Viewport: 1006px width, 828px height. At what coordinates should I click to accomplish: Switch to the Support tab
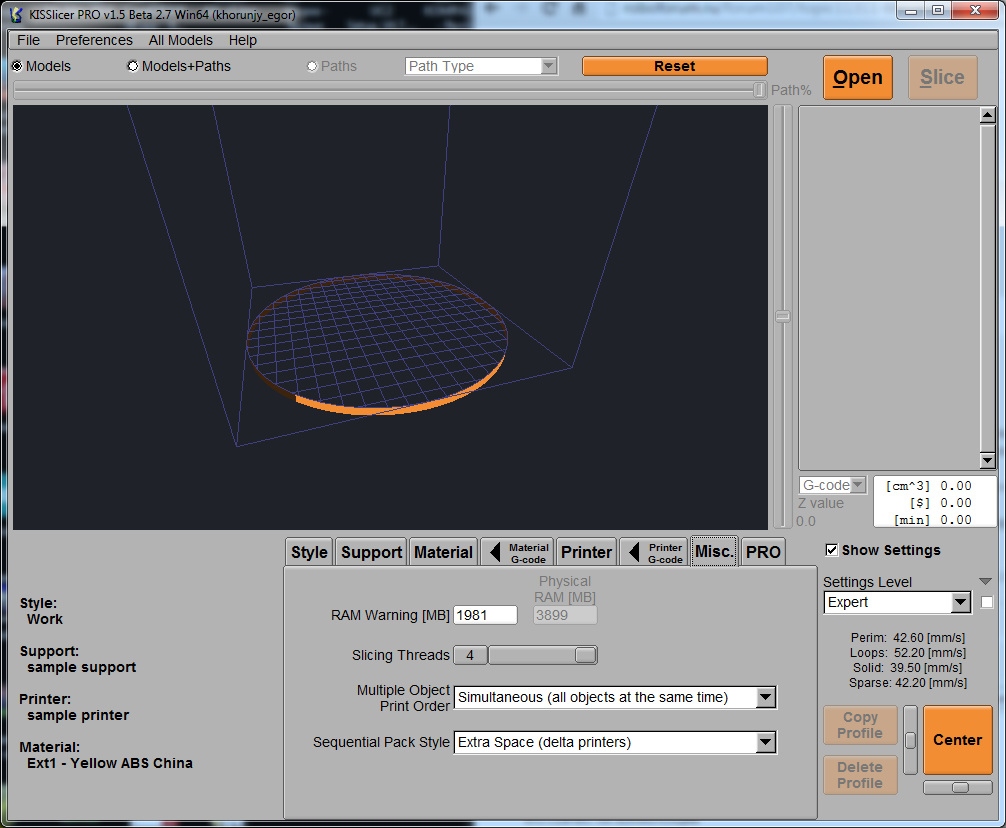[371, 552]
